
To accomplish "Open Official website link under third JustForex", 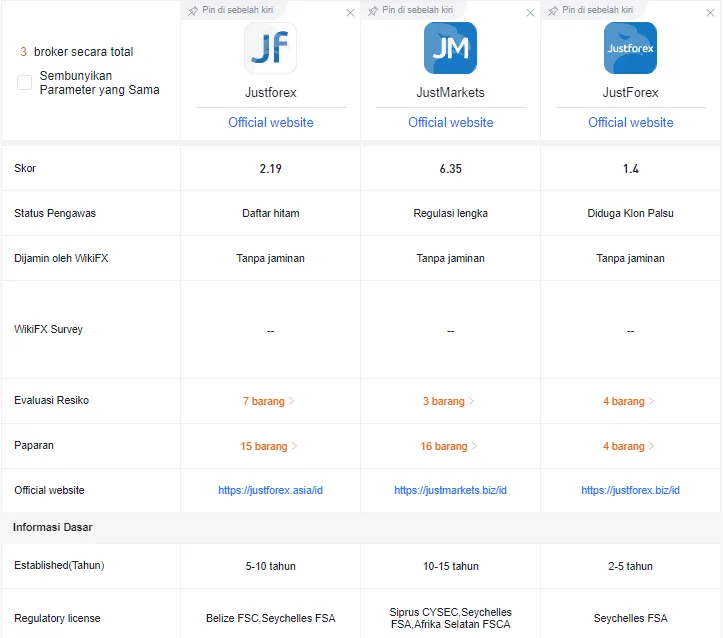I will point(630,122).
